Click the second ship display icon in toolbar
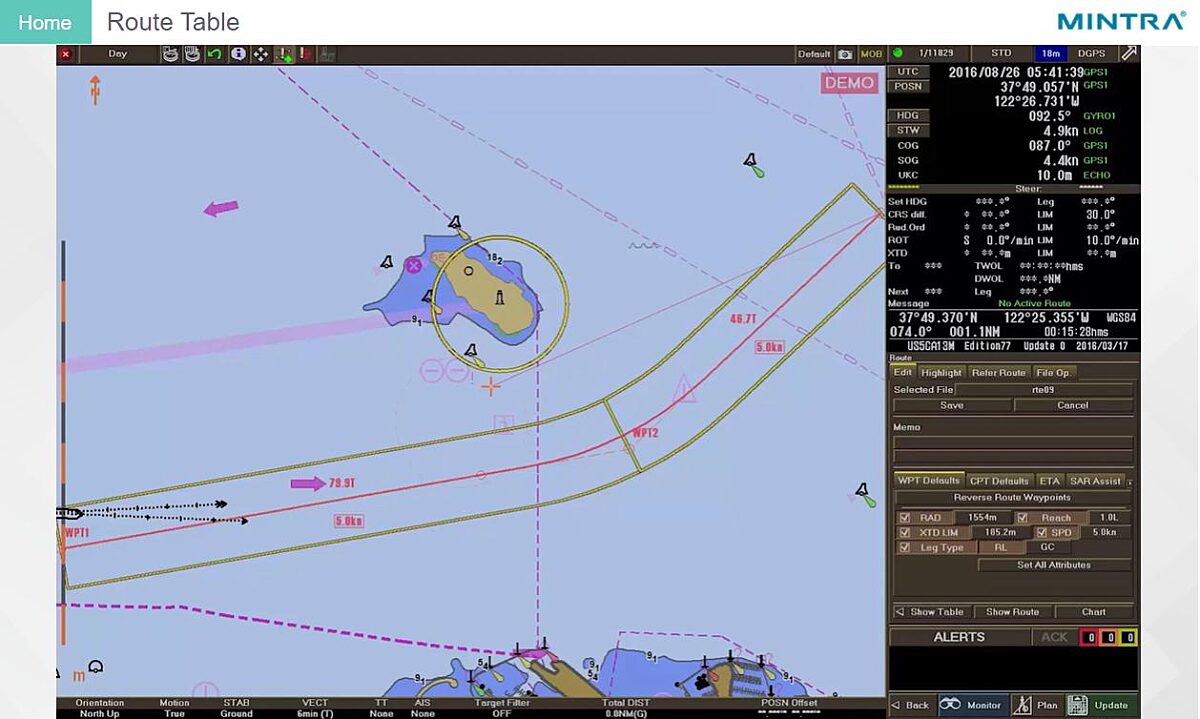 (x=192, y=54)
